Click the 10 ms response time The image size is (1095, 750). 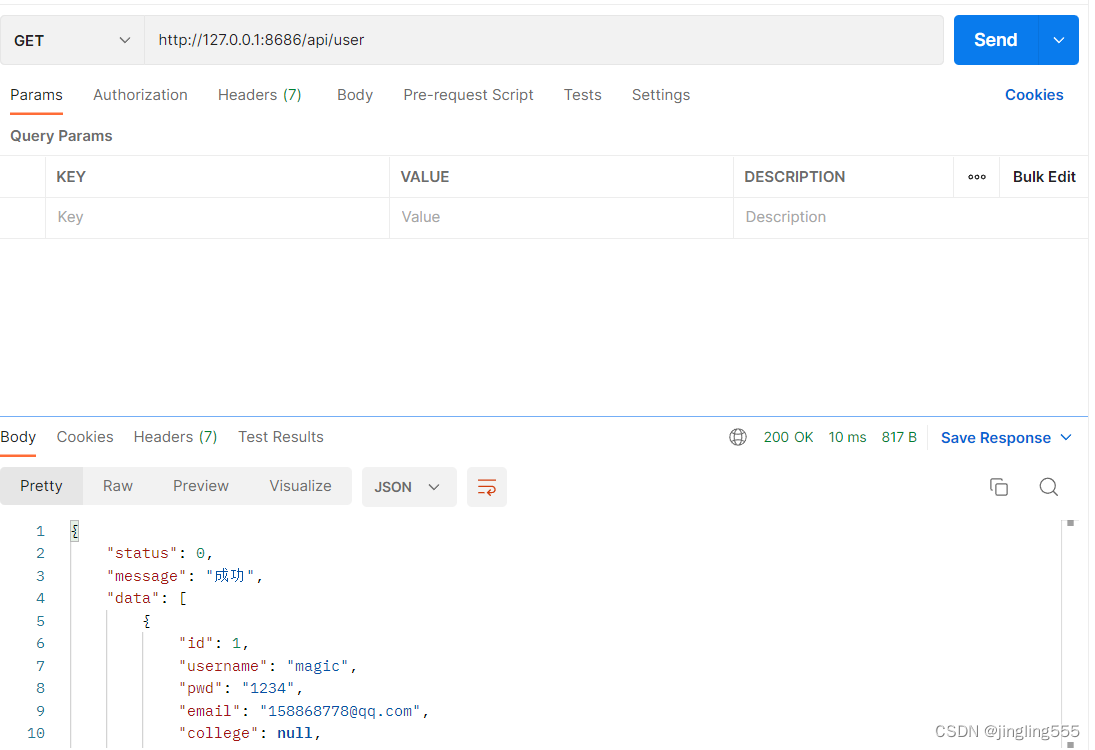(847, 437)
